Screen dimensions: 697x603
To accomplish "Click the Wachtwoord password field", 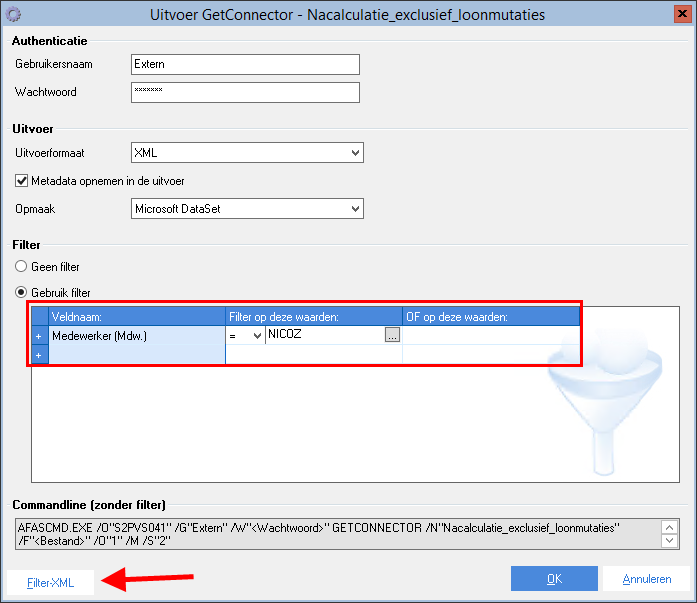I will pos(245,92).
